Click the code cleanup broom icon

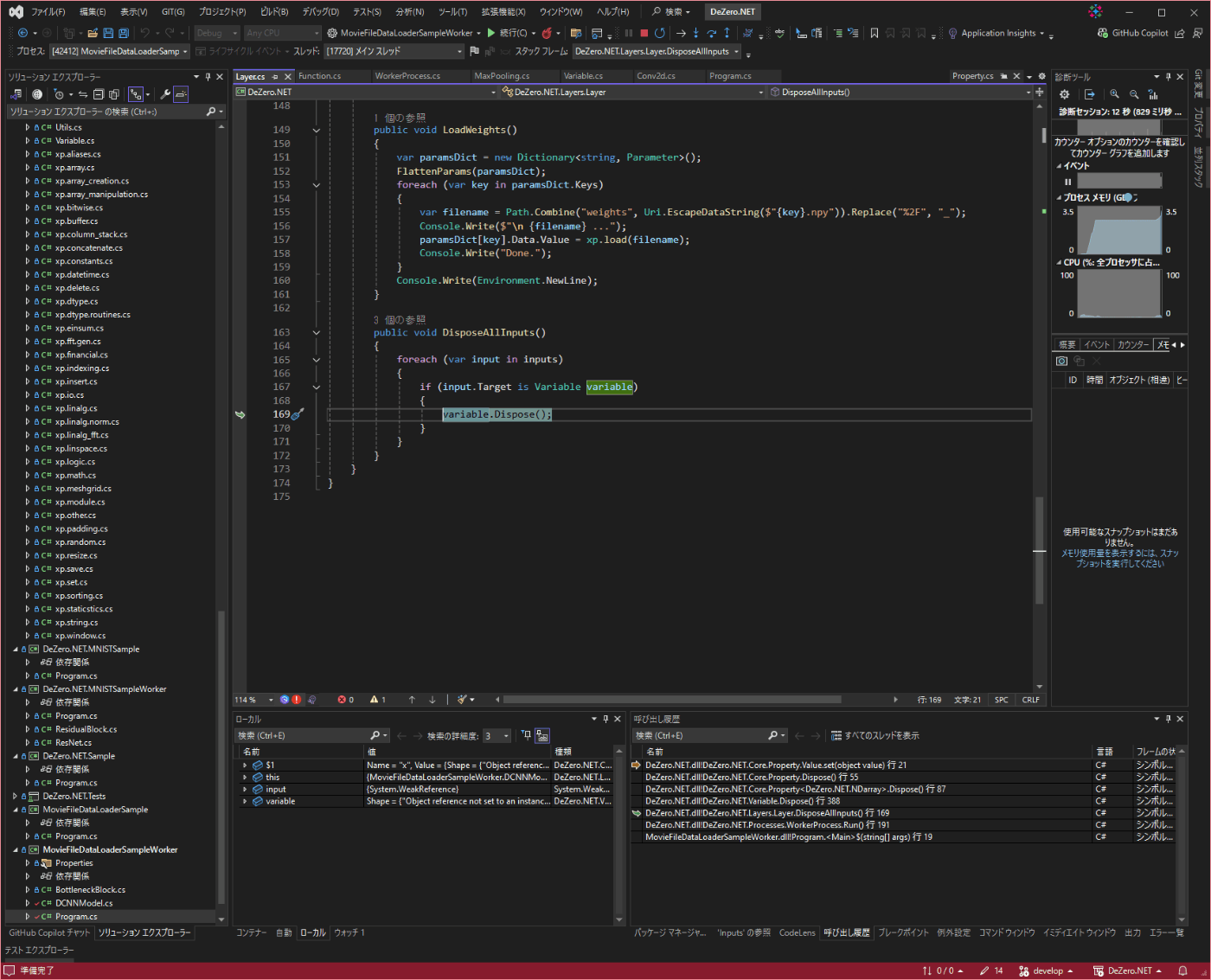[463, 700]
